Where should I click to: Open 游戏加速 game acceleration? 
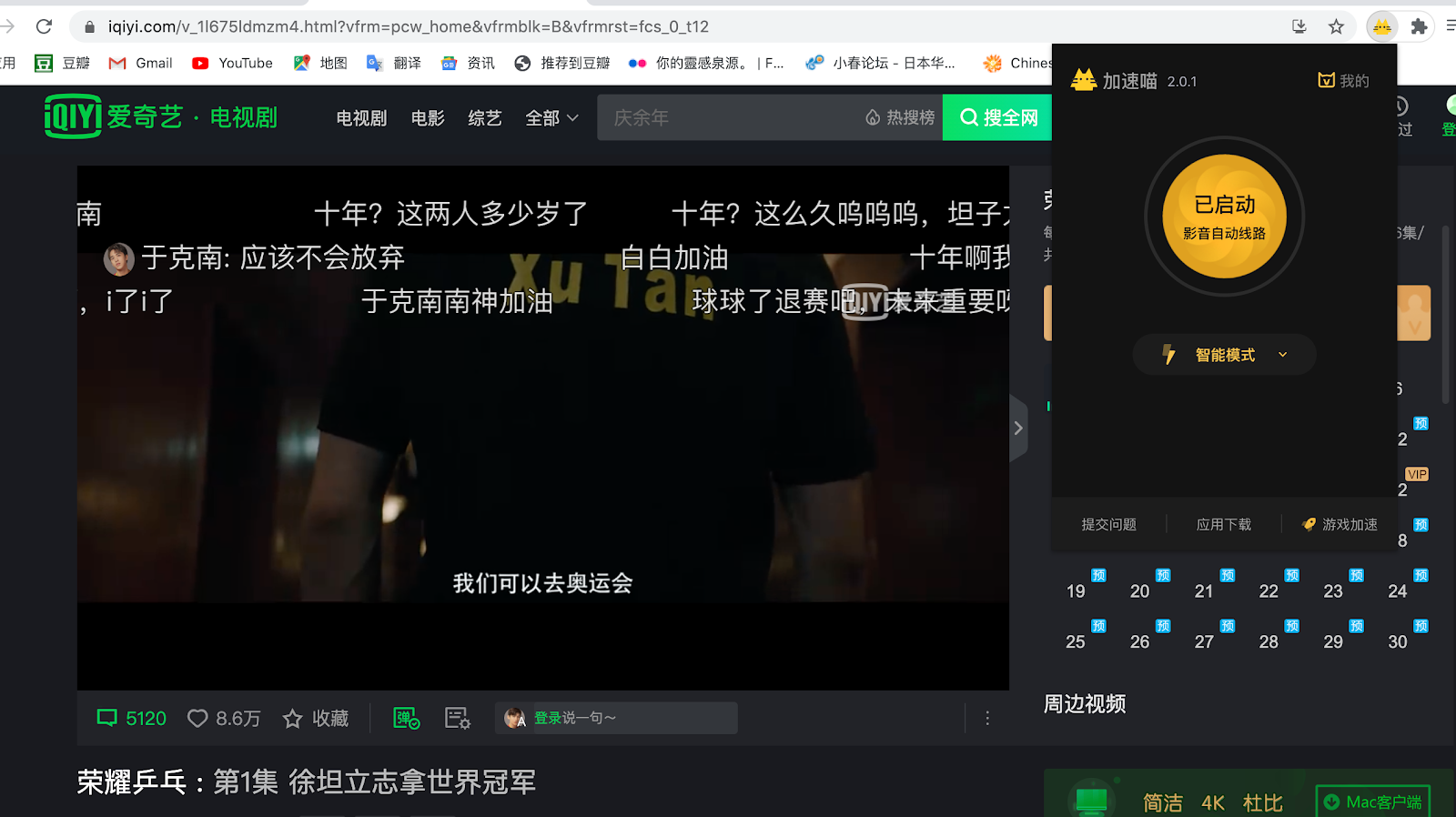coord(1340,525)
